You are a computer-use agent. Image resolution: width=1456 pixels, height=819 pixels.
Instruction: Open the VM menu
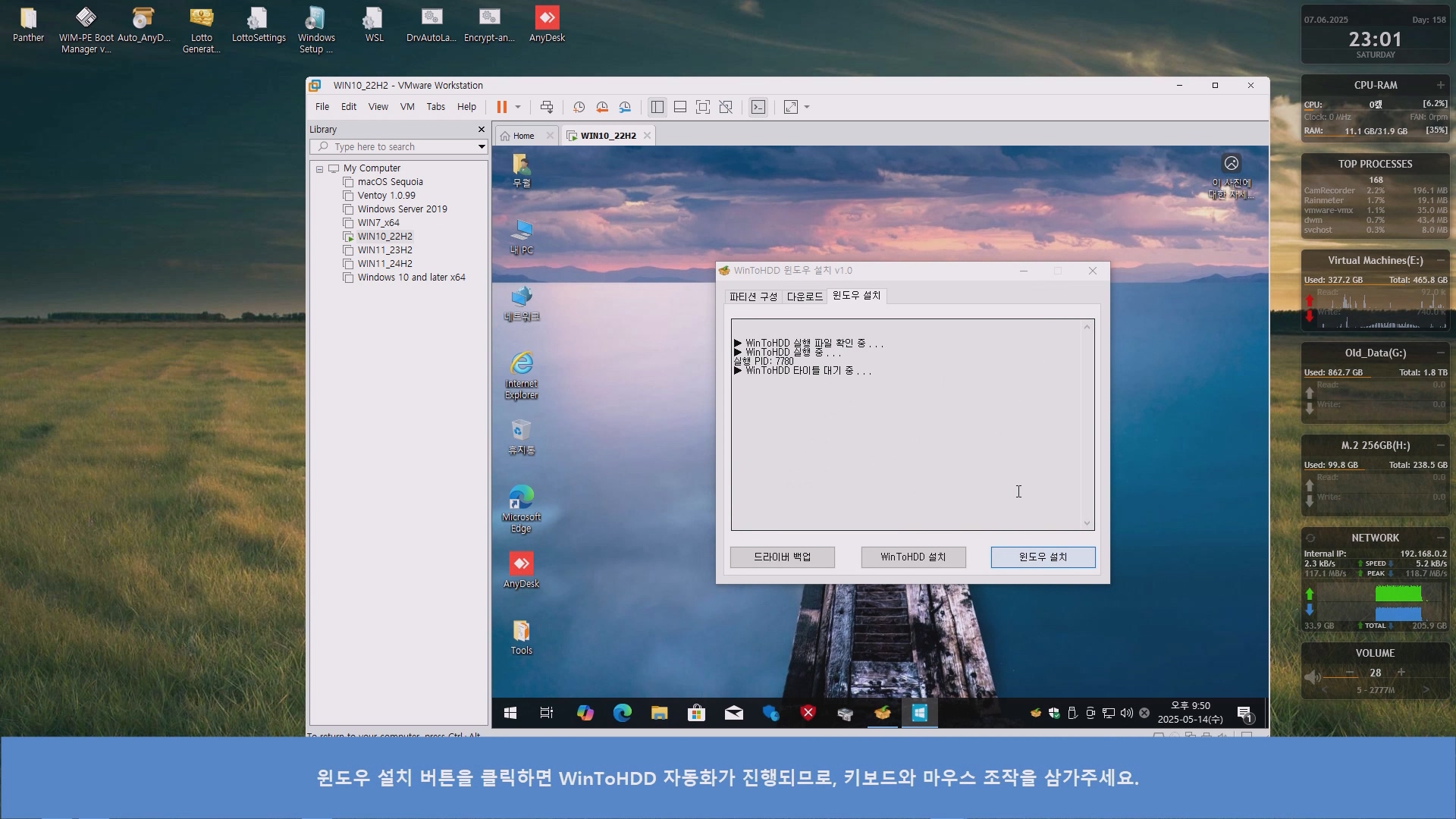pyautogui.click(x=407, y=107)
